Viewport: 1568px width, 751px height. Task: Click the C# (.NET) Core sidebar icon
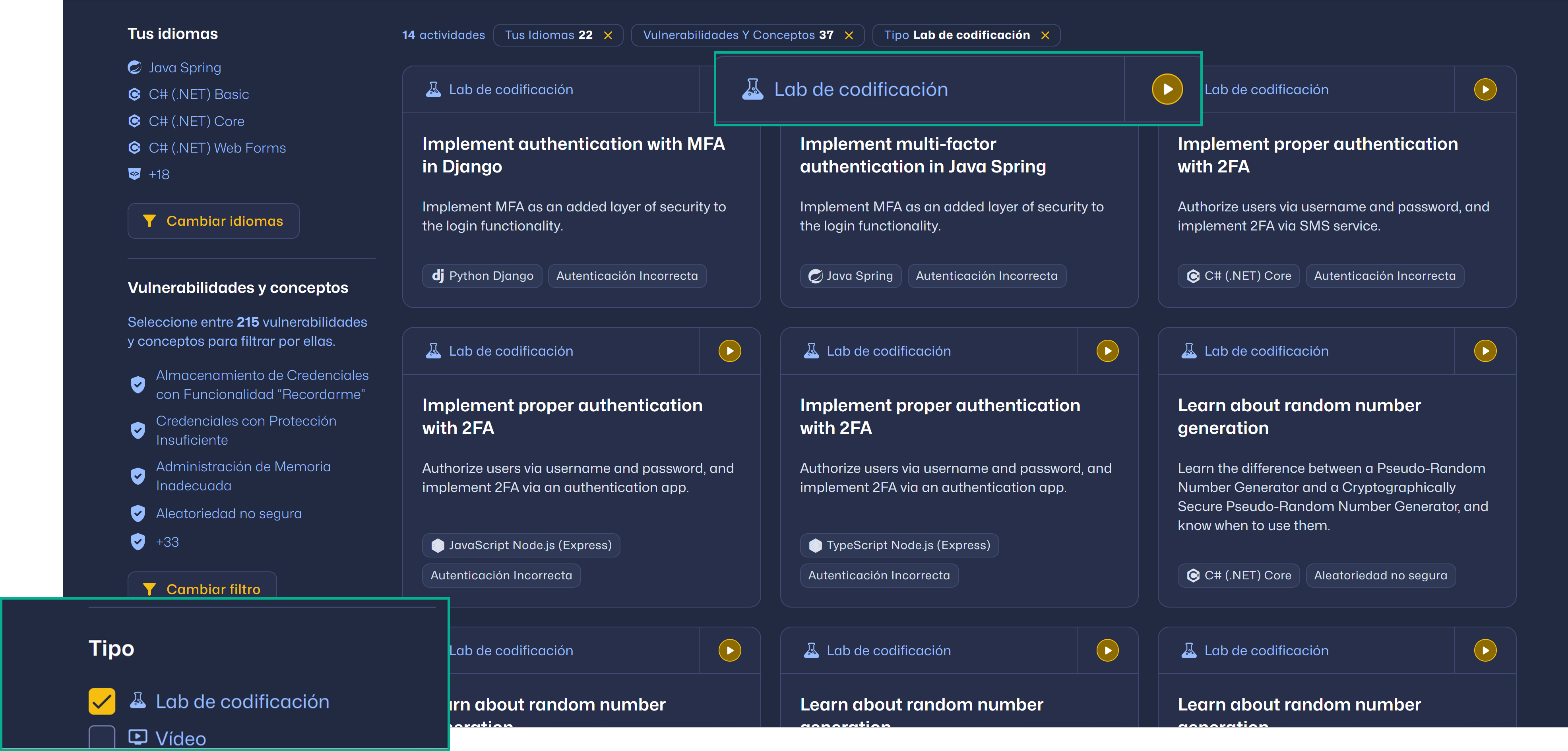coord(134,121)
